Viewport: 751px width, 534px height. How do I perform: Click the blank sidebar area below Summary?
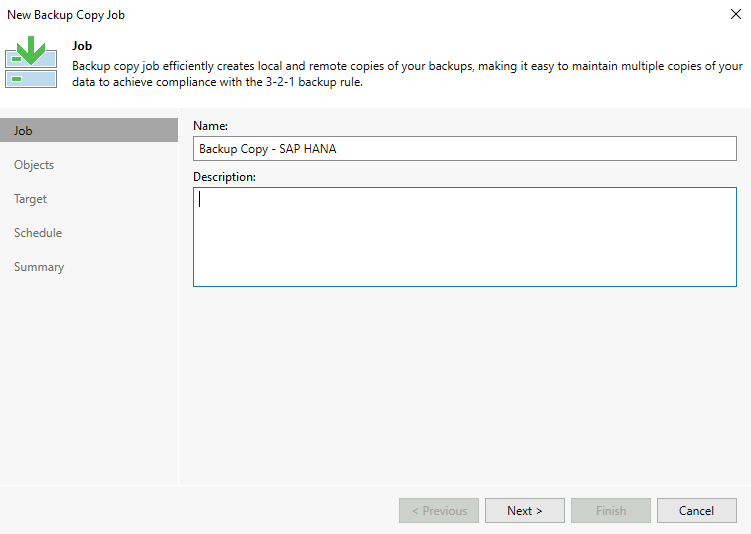(89, 380)
